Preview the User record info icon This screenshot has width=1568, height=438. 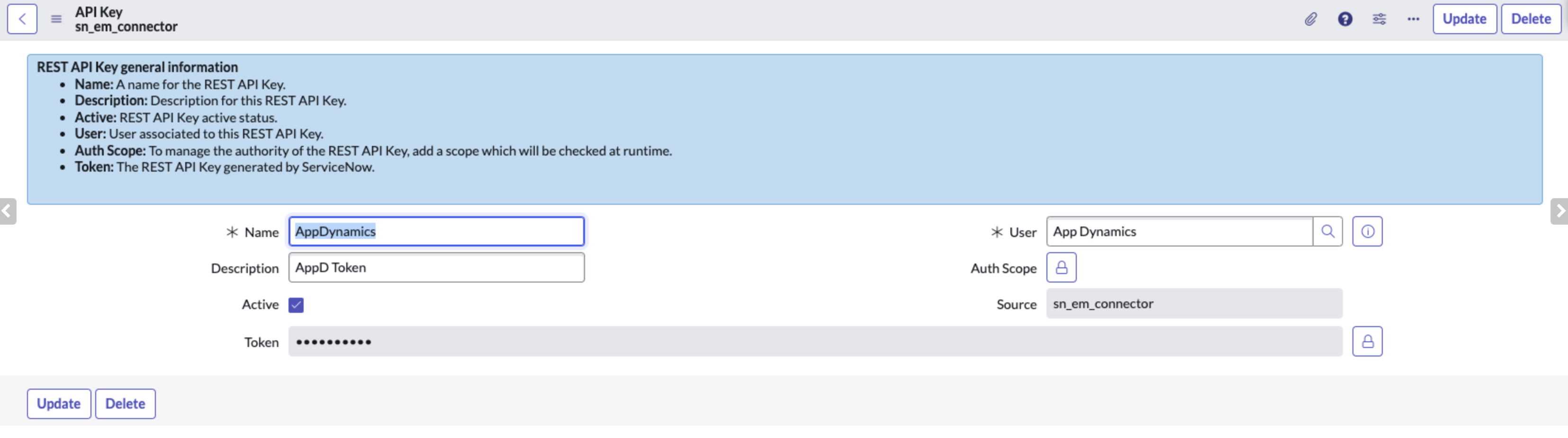(1367, 231)
